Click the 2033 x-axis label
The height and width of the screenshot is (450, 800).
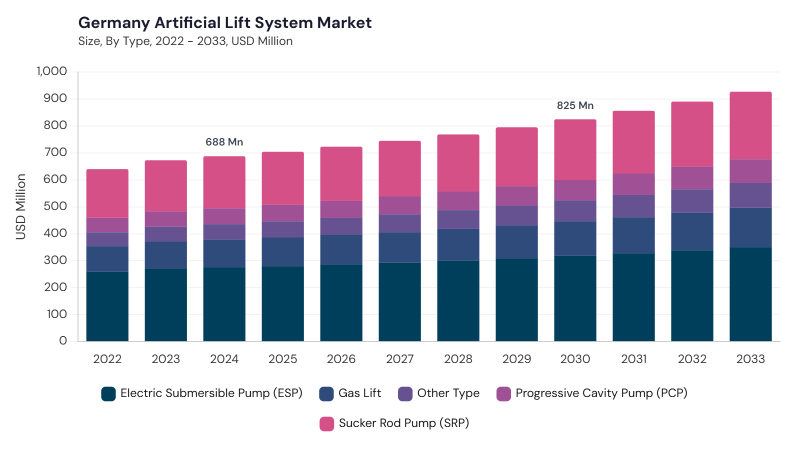tap(751, 359)
